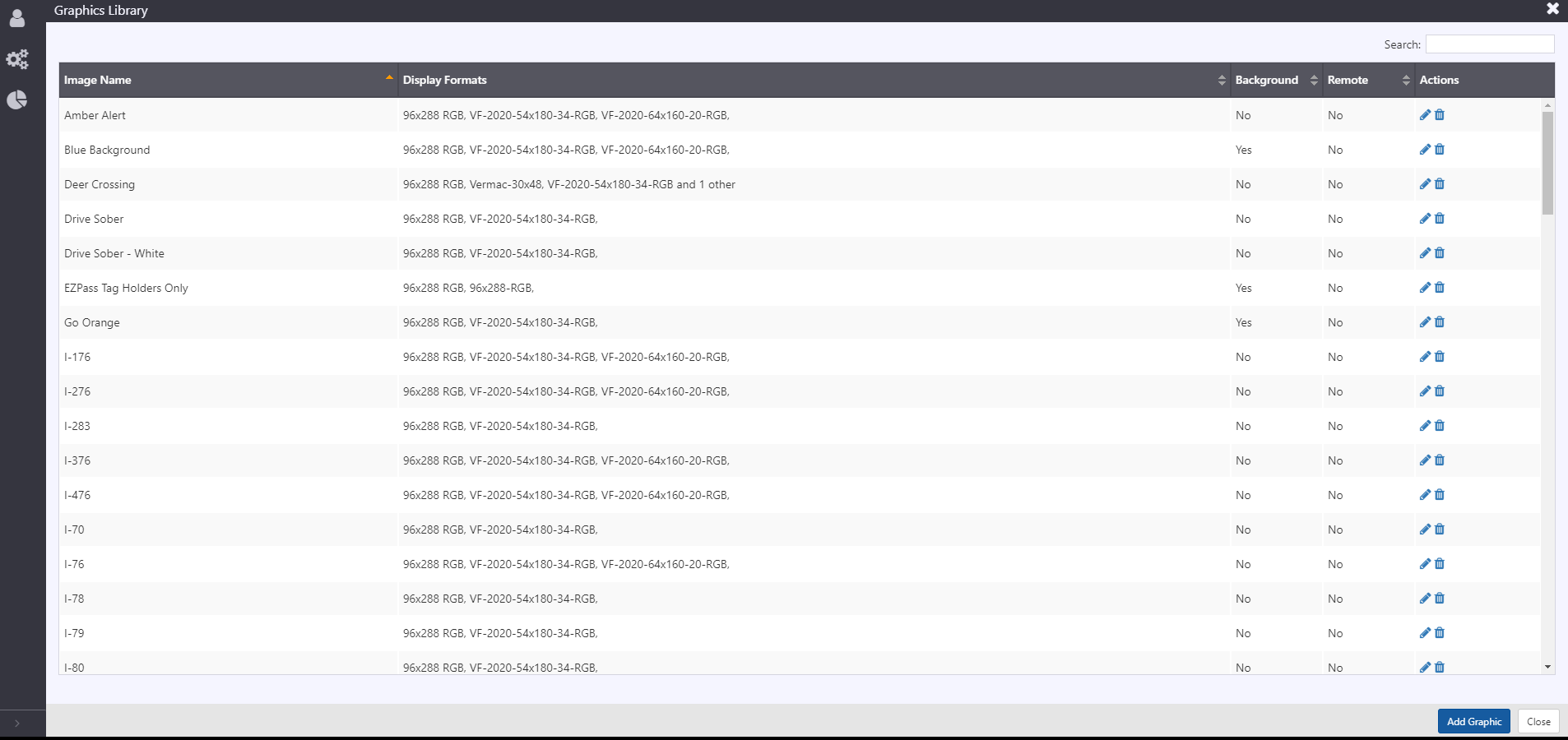Edit the I-276 graphic
Screen dimensions: 1568x740
click(1425, 391)
